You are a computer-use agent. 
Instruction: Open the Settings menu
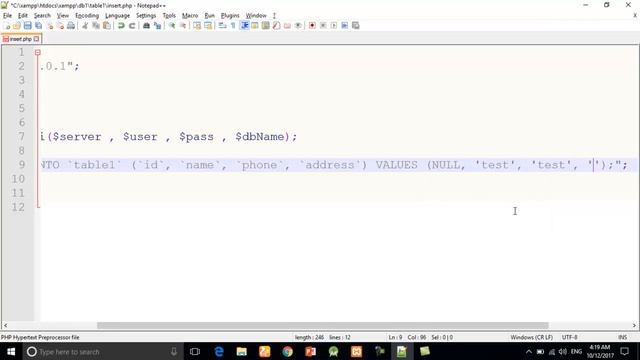(146, 16)
